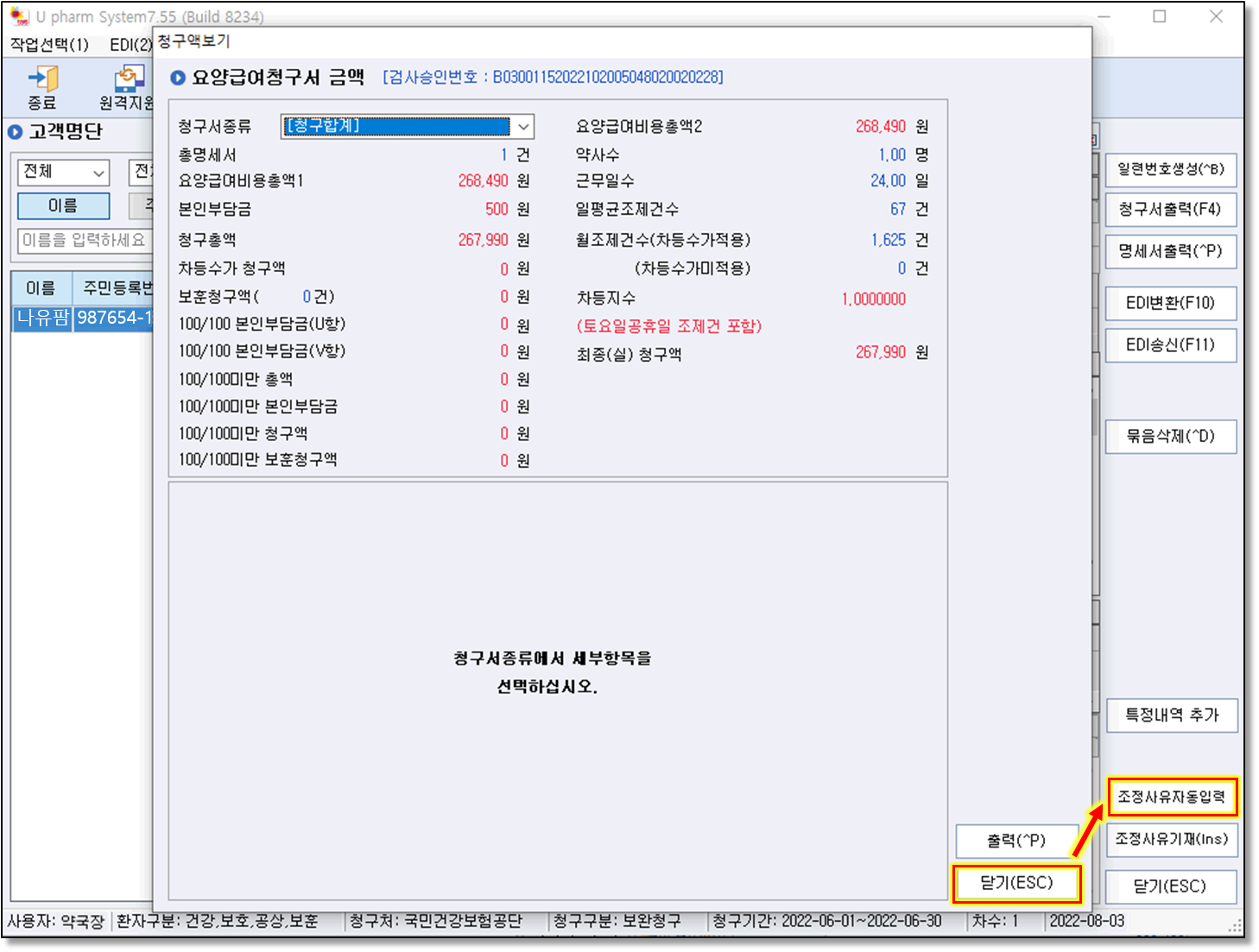Screen dimensions: 1259x952
Task: Click the name search input field
Action: (84, 241)
